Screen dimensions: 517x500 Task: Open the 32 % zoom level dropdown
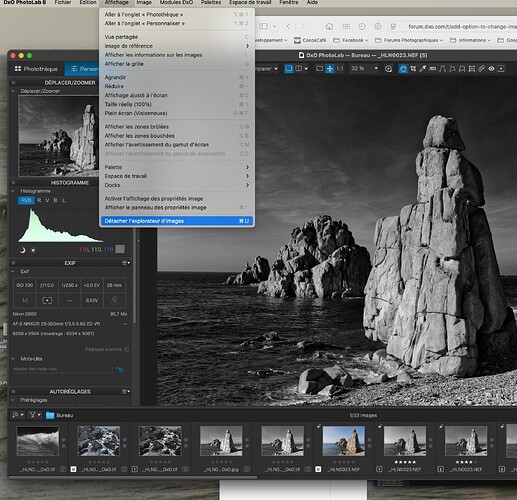364,69
